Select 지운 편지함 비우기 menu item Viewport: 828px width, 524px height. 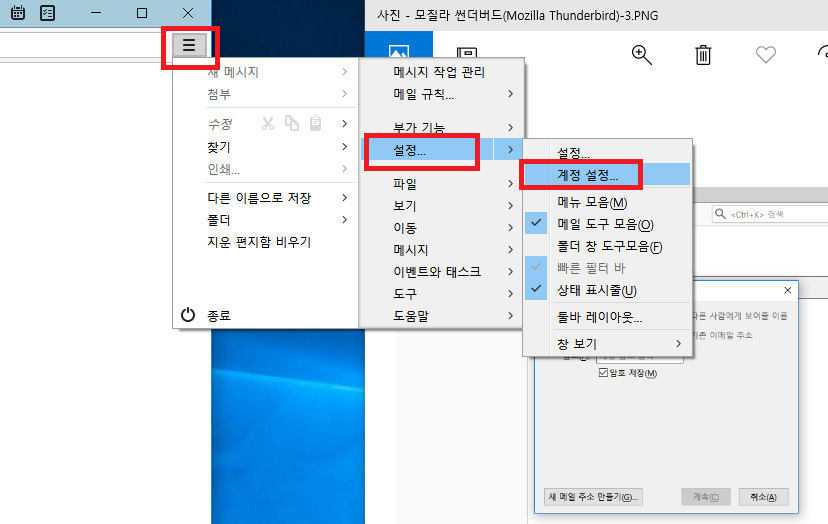[259, 242]
